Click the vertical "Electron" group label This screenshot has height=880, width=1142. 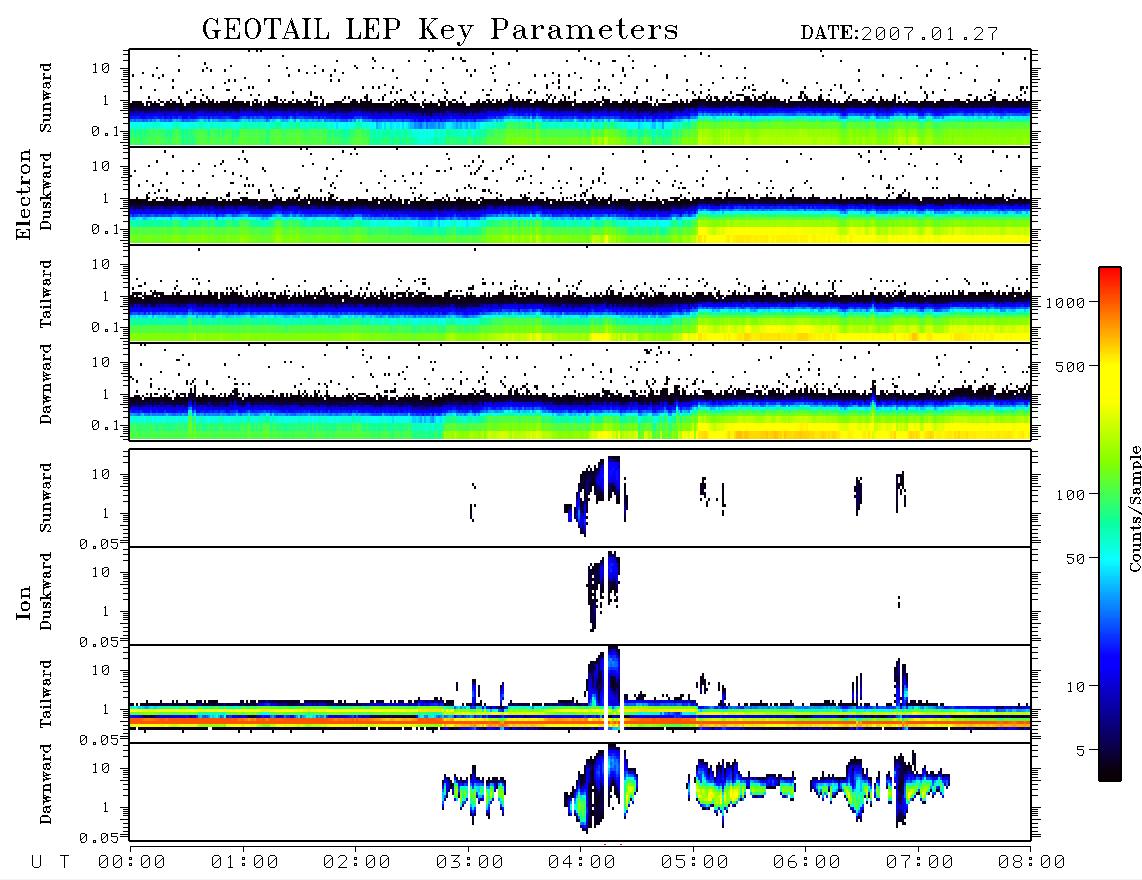23,195
